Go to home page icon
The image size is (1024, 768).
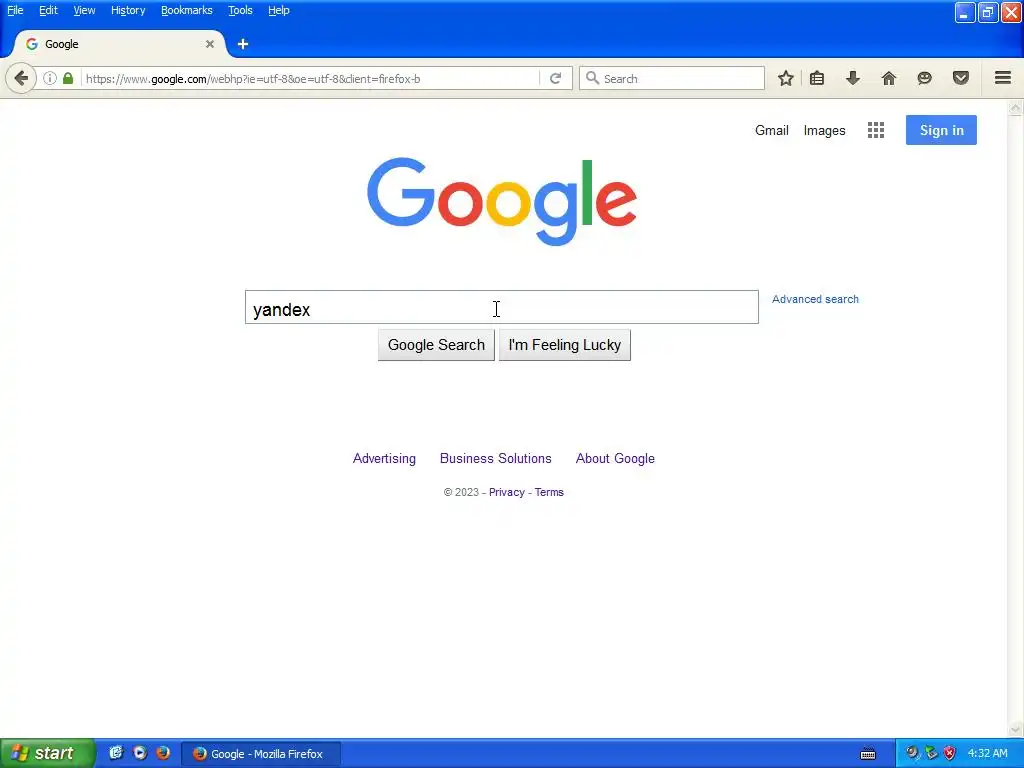point(889,78)
